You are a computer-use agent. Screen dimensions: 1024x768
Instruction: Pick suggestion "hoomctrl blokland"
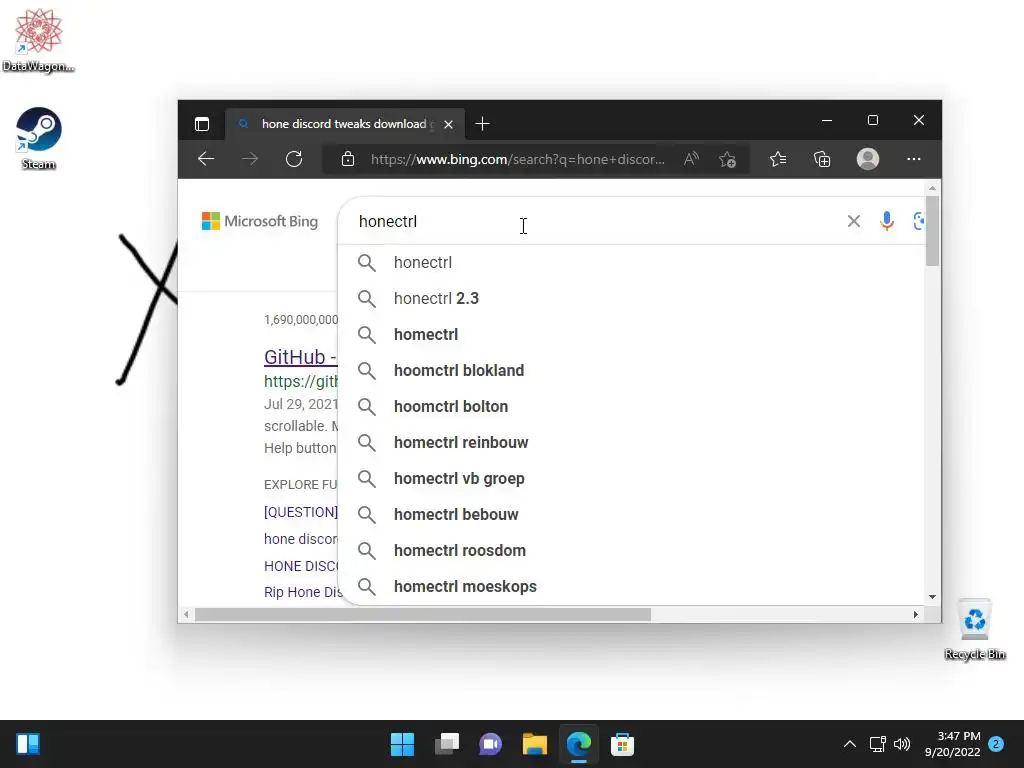click(x=631, y=370)
